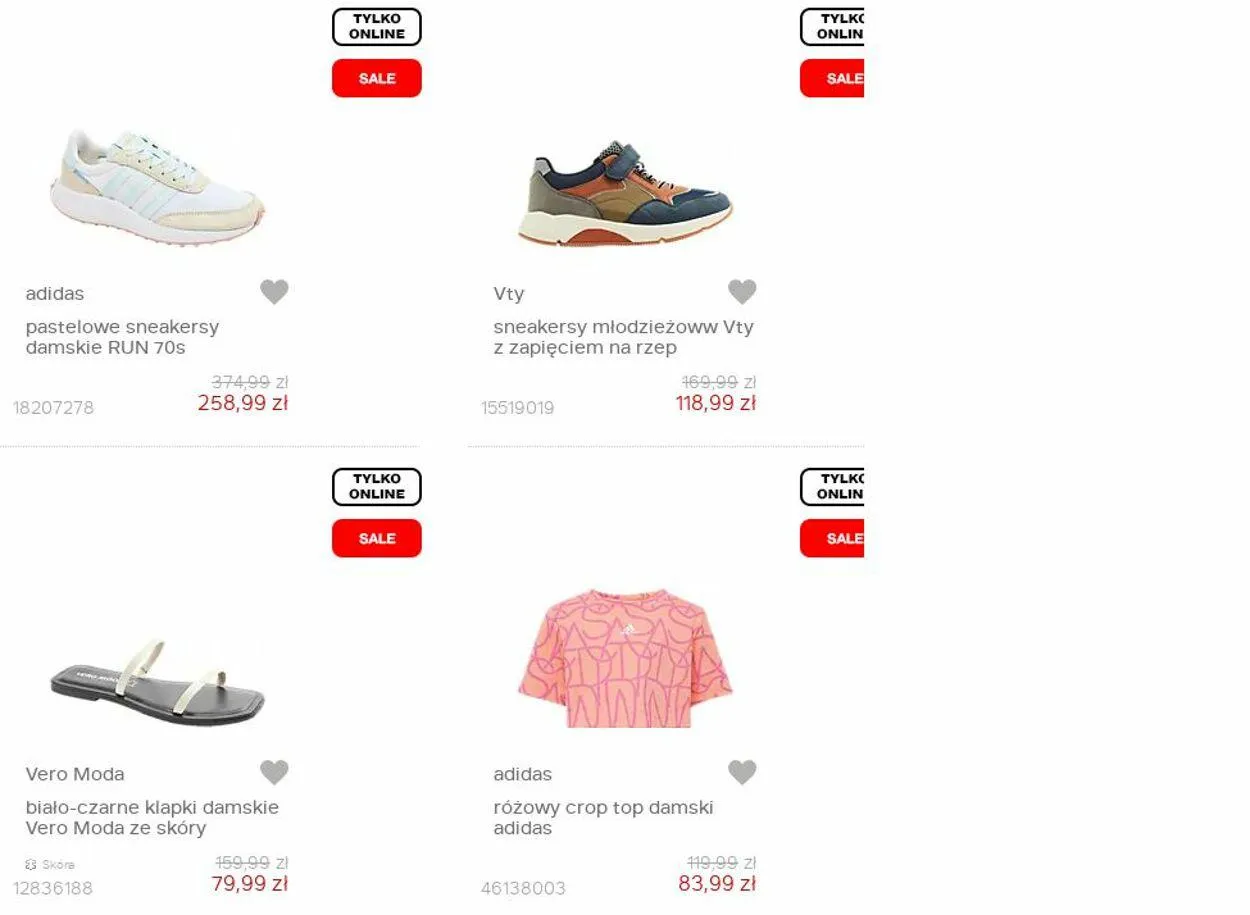
Task: Click the Vty brand label
Action: pyautogui.click(x=508, y=294)
